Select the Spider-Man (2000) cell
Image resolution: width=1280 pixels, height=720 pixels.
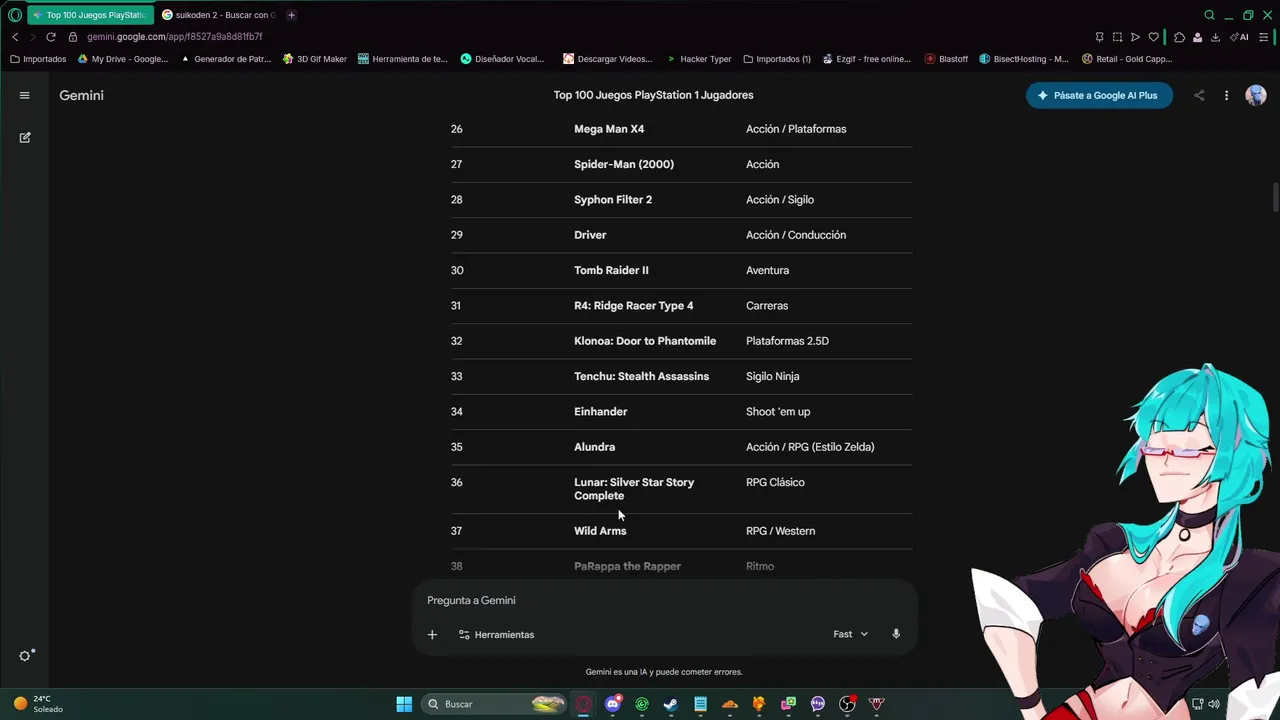point(624,164)
